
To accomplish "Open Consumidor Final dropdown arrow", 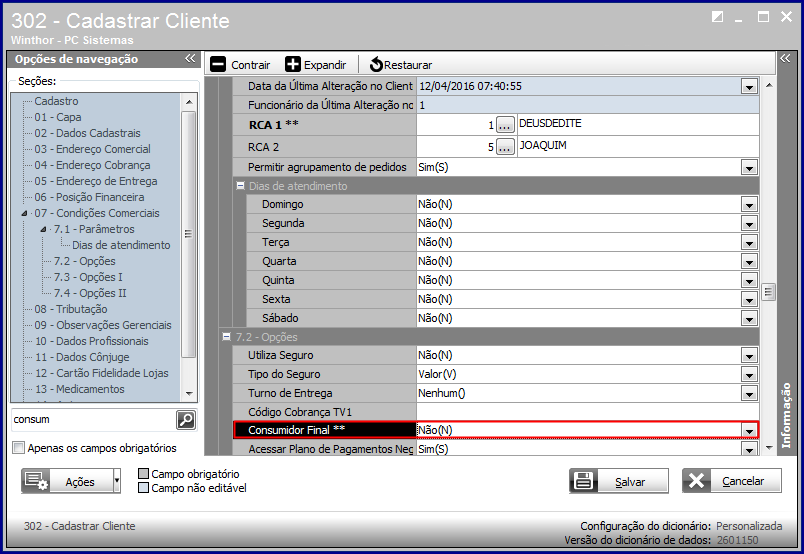I will click(x=749, y=430).
